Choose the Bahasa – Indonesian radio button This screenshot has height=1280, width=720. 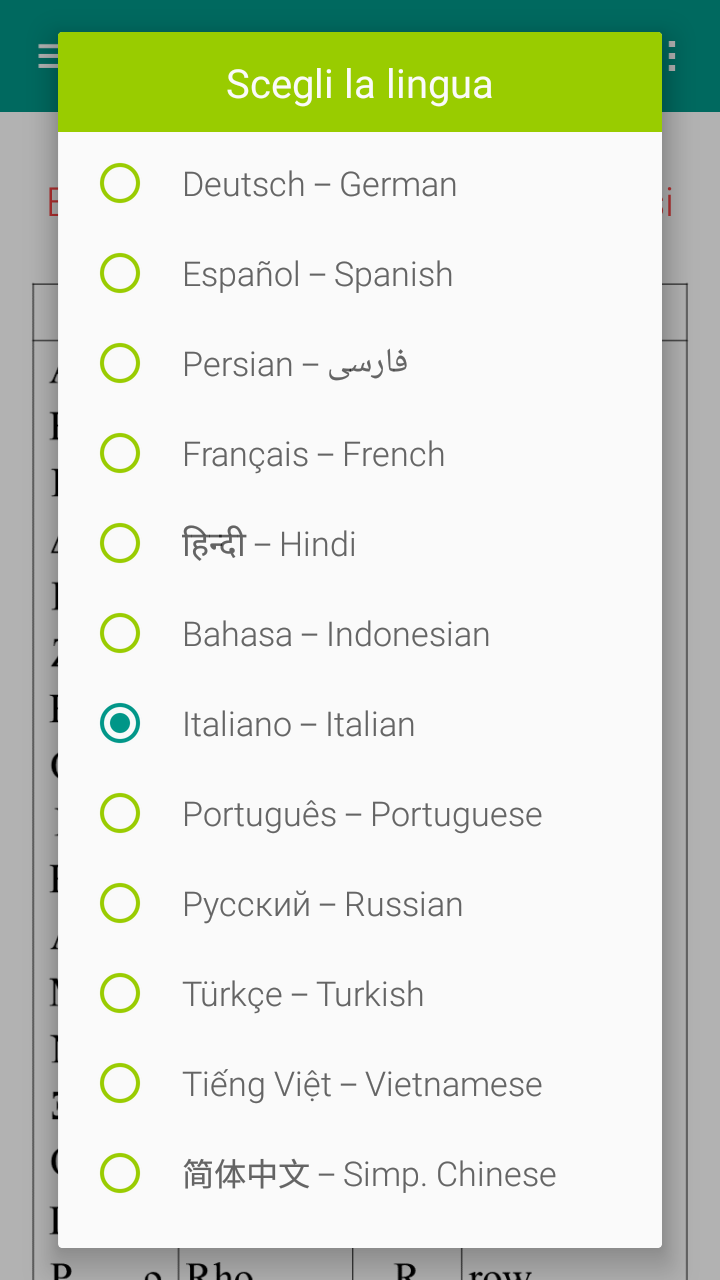(120, 634)
